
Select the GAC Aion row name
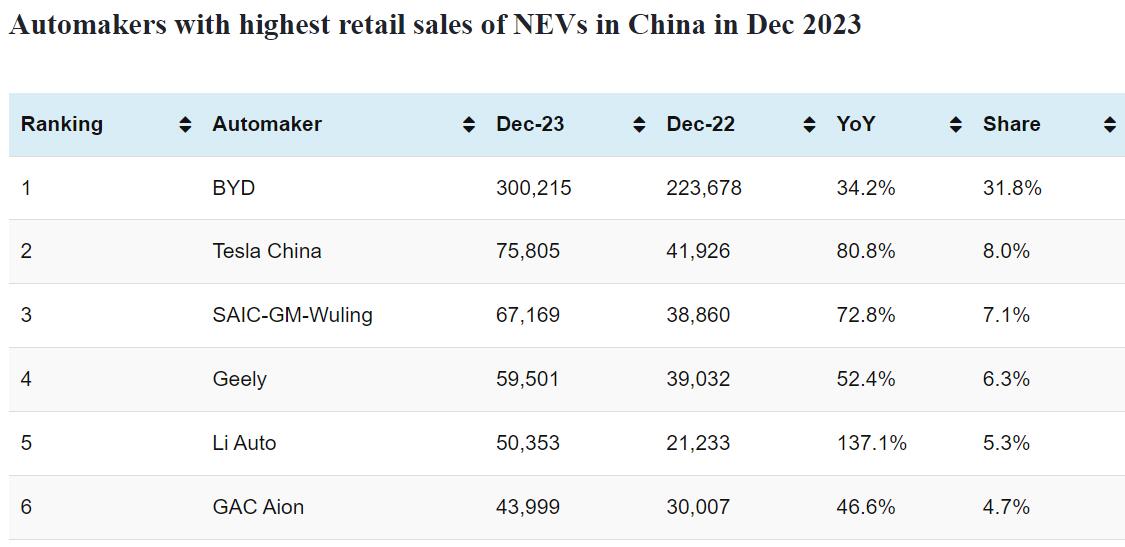(258, 507)
